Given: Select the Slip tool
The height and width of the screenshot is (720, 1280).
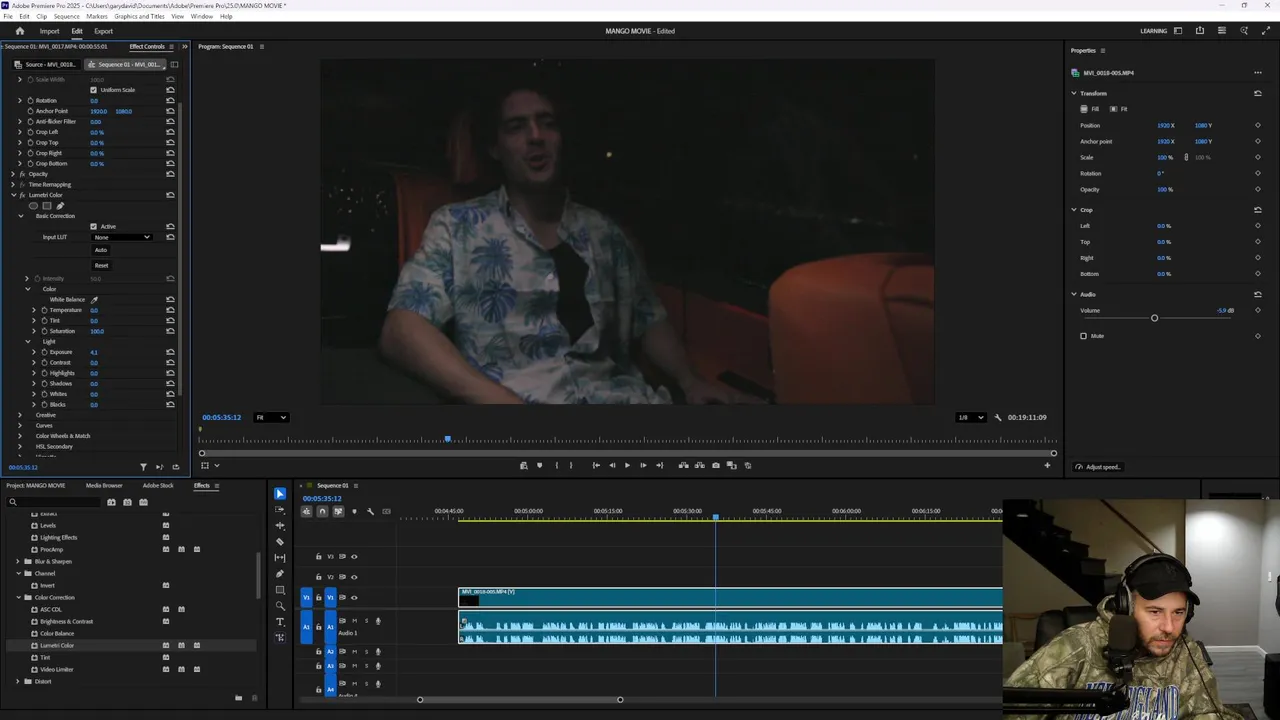Looking at the screenshot, I should [280, 558].
